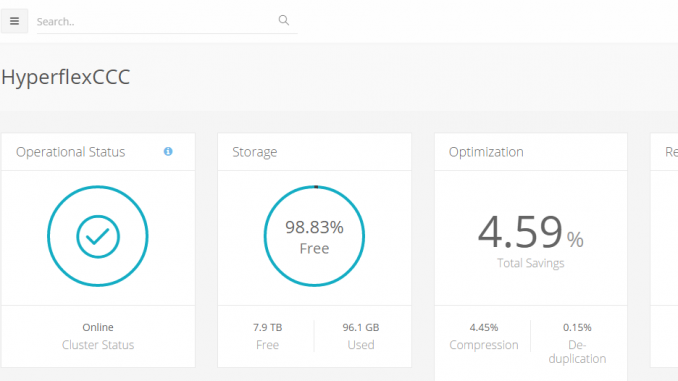Click the 0.15% de-duplication value
The height and width of the screenshot is (381, 678).
click(577, 327)
